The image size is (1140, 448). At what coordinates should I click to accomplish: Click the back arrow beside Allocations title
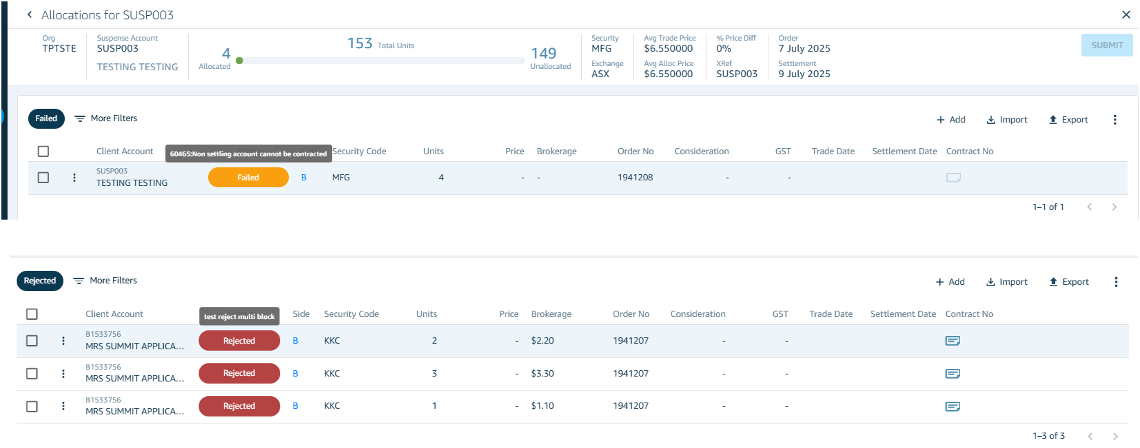pyautogui.click(x=29, y=15)
